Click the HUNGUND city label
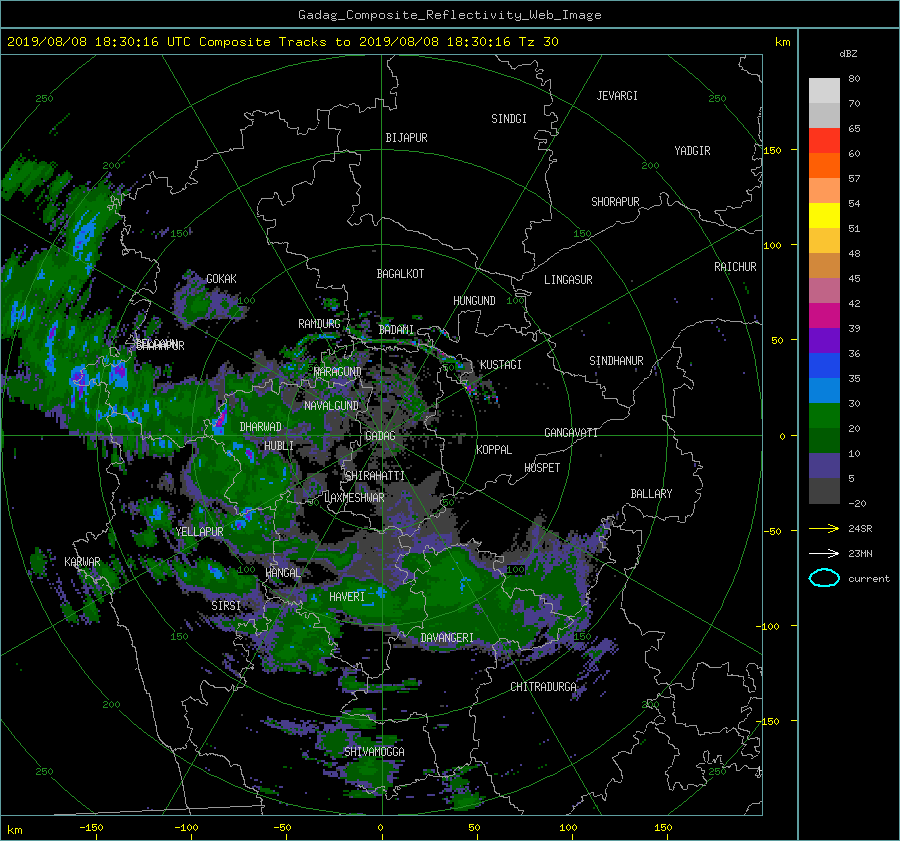 tap(474, 301)
